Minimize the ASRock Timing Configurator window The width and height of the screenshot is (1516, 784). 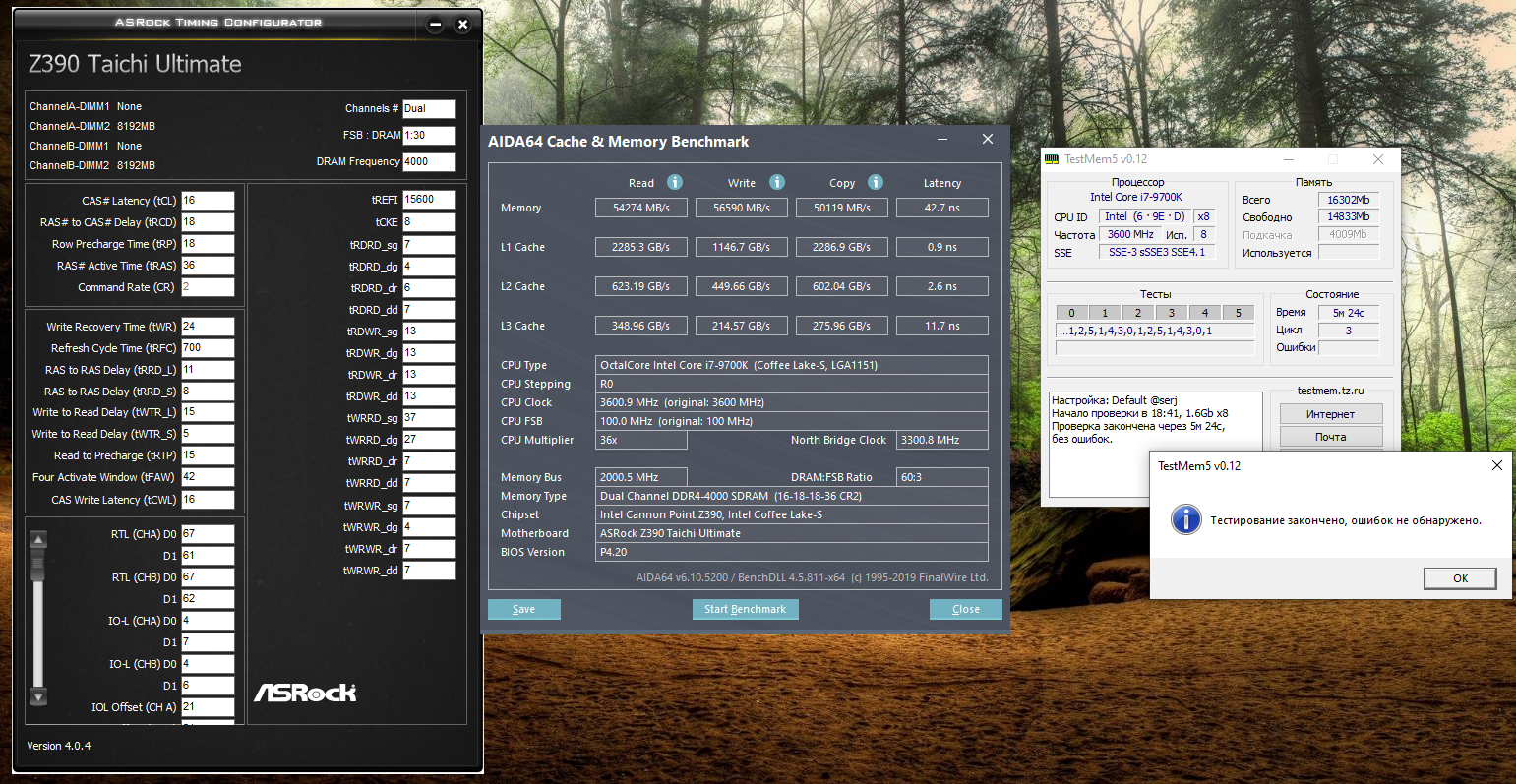436,25
